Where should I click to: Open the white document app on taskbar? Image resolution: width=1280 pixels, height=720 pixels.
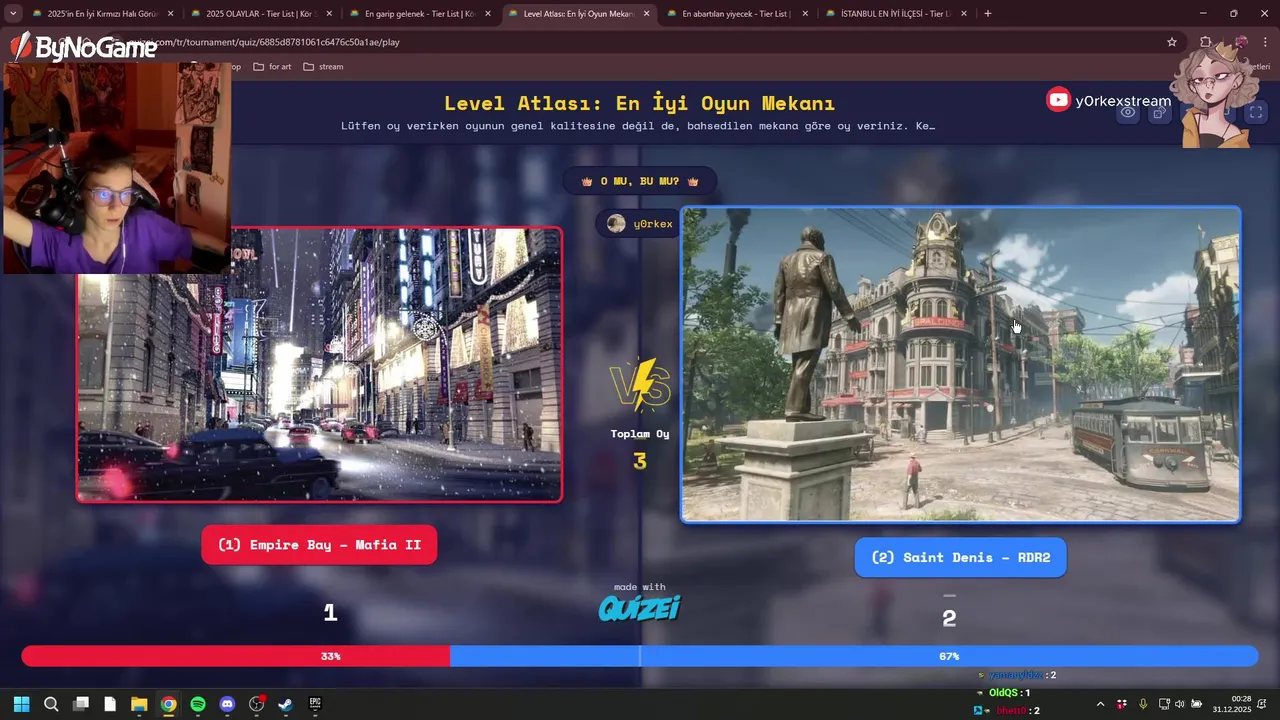[x=110, y=704]
